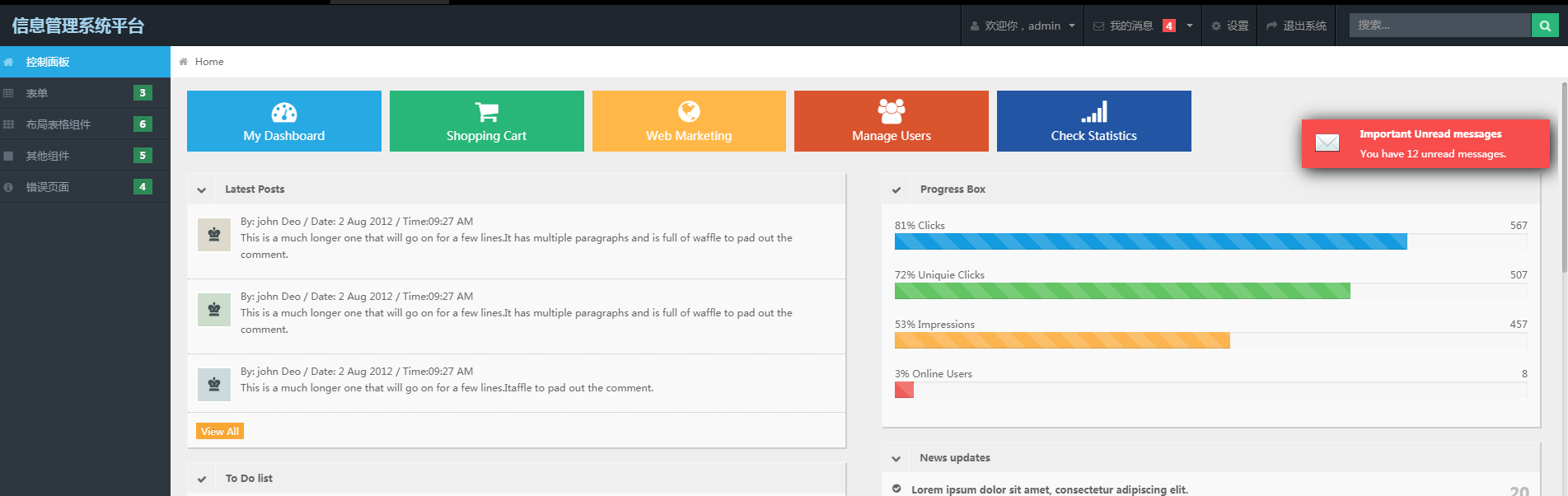The height and width of the screenshot is (496, 1568).
Task: Click the clock icon on Lorem ipsum news
Action: [x=896, y=489]
